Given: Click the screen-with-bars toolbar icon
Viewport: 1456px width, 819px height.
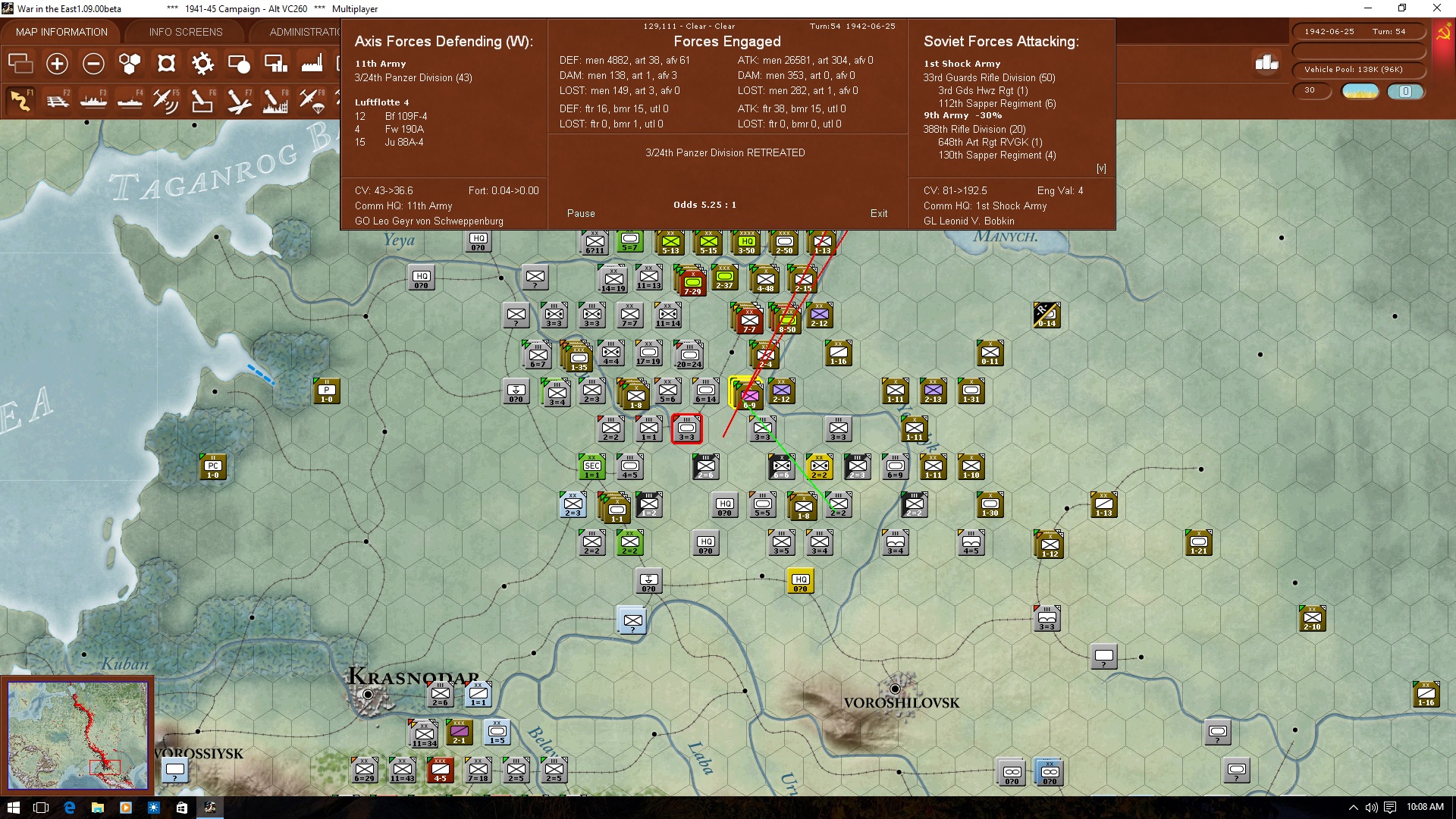Looking at the screenshot, I should (275, 64).
